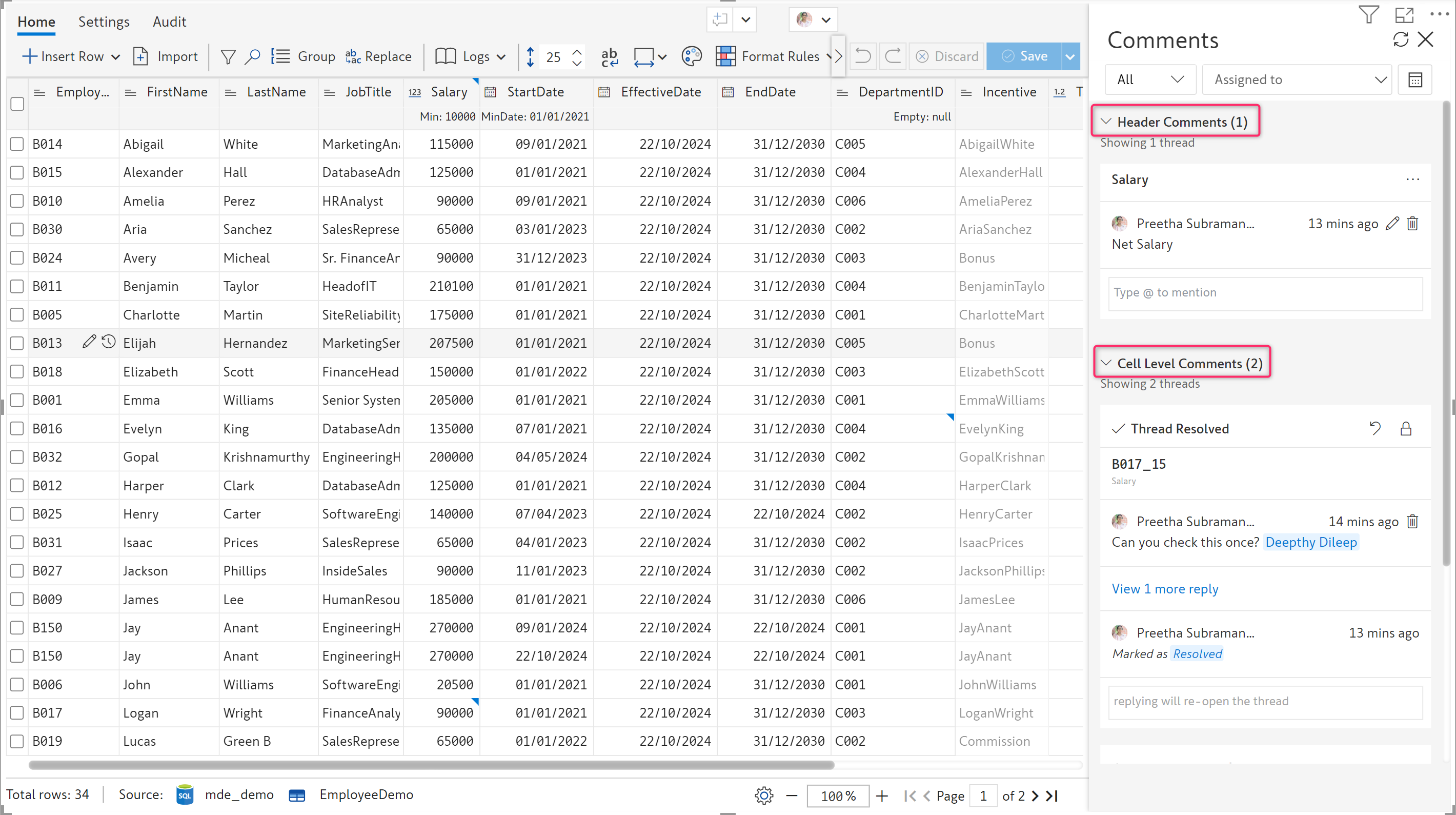This screenshot has height=815, width=1456.
Task: Click the filter funnel icon in toolbar
Action: [228, 56]
